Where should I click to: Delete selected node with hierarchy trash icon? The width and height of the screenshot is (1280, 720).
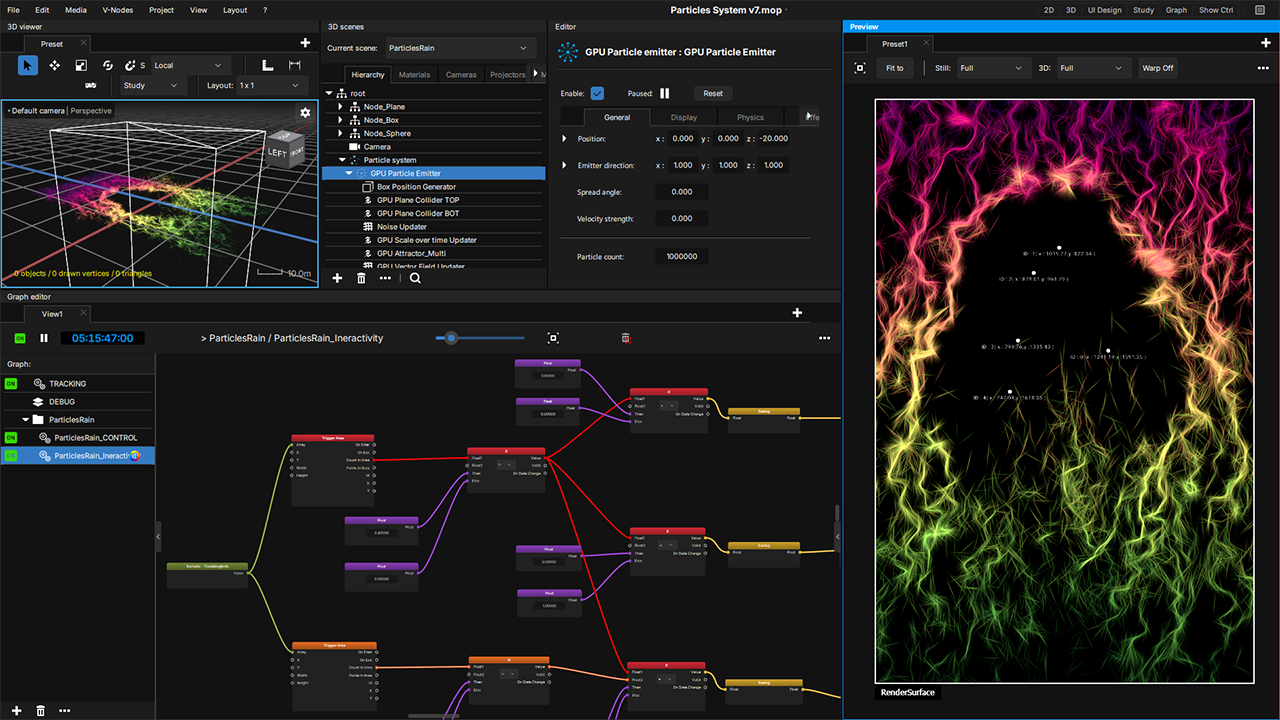(x=361, y=278)
